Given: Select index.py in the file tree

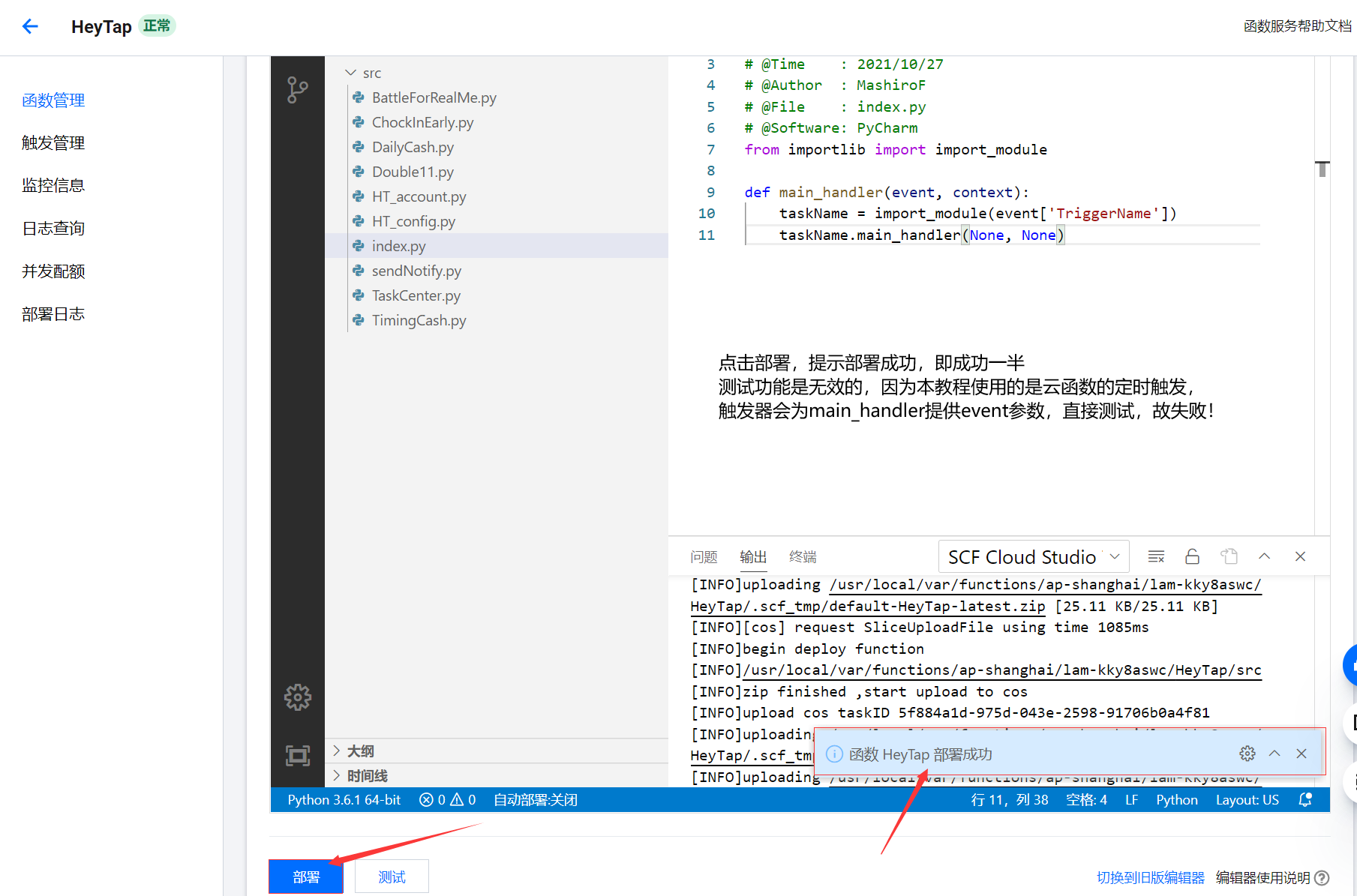Looking at the screenshot, I should [x=497, y=246].
